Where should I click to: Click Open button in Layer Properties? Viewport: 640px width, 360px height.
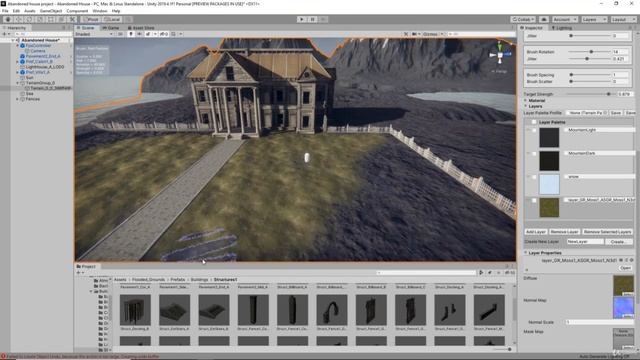[x=625, y=268]
